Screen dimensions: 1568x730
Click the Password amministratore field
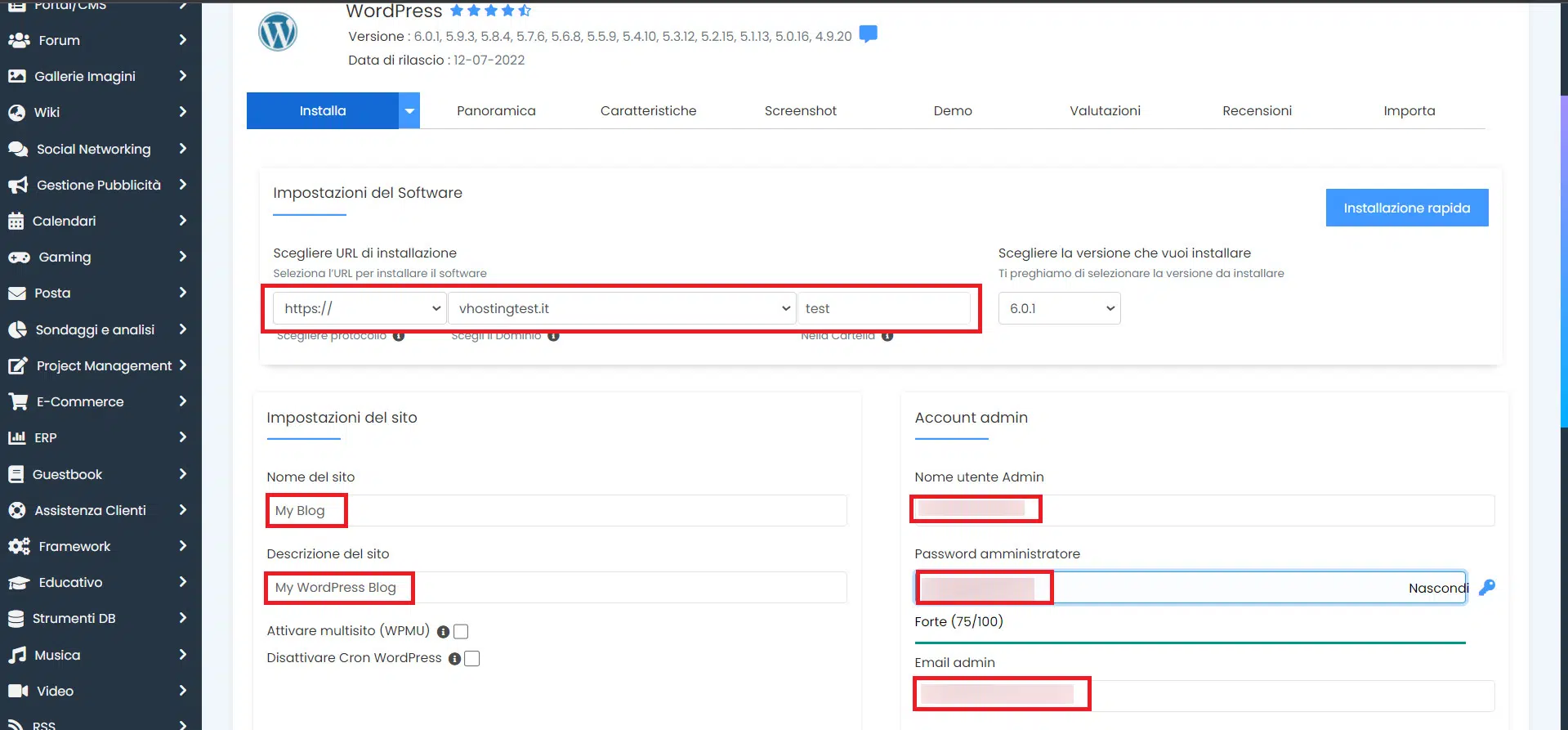1190,587
